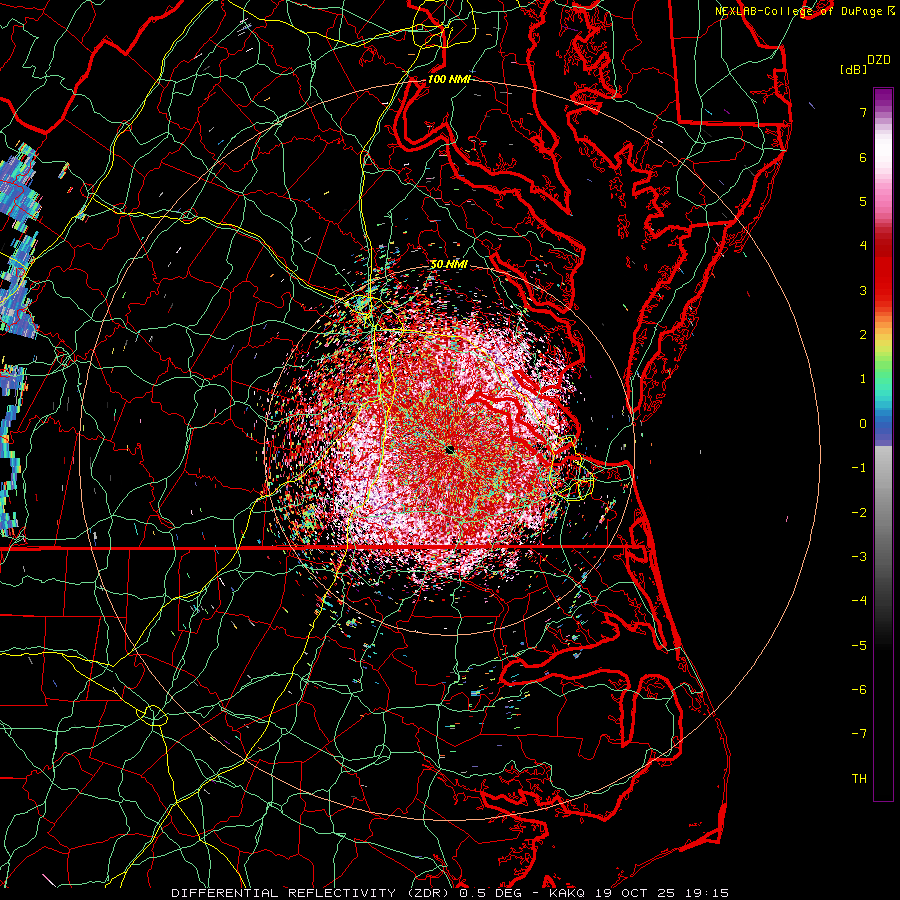Click the 0.5 DEG elevation text
The width and height of the screenshot is (900, 900).
[490, 893]
